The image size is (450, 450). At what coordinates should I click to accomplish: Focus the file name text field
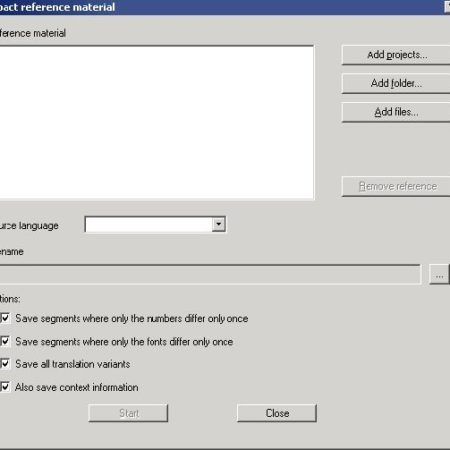[210, 274]
